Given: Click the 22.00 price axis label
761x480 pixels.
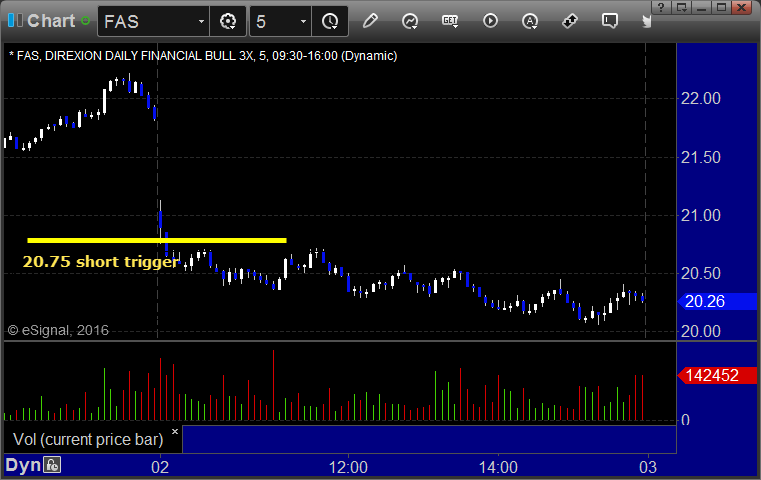Looking at the screenshot, I should [700, 99].
